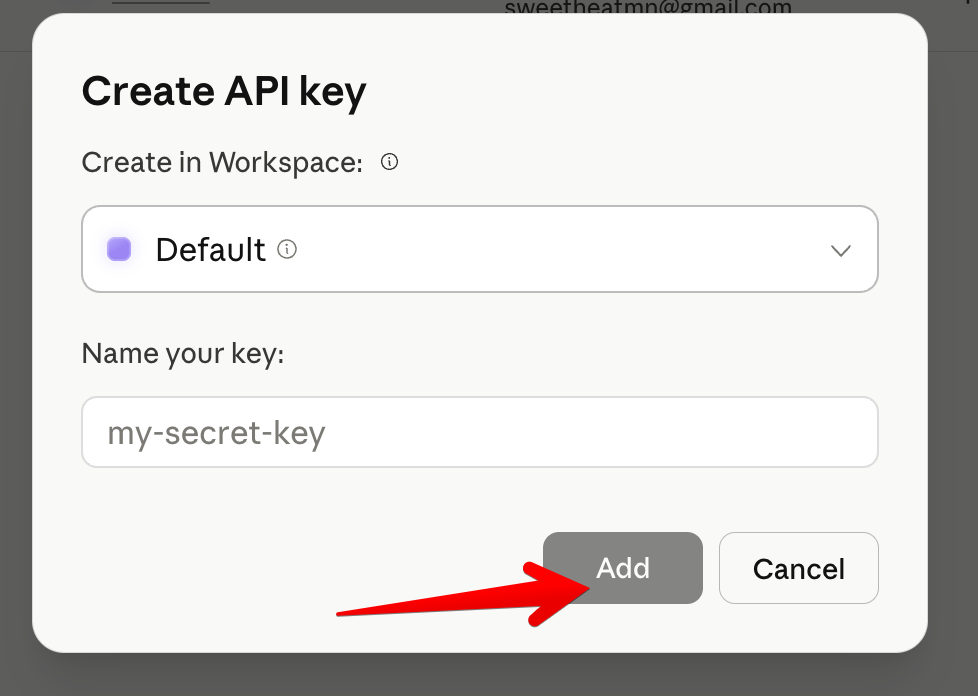Click the Create in Workspace label
The image size is (978, 696).
click(222, 162)
